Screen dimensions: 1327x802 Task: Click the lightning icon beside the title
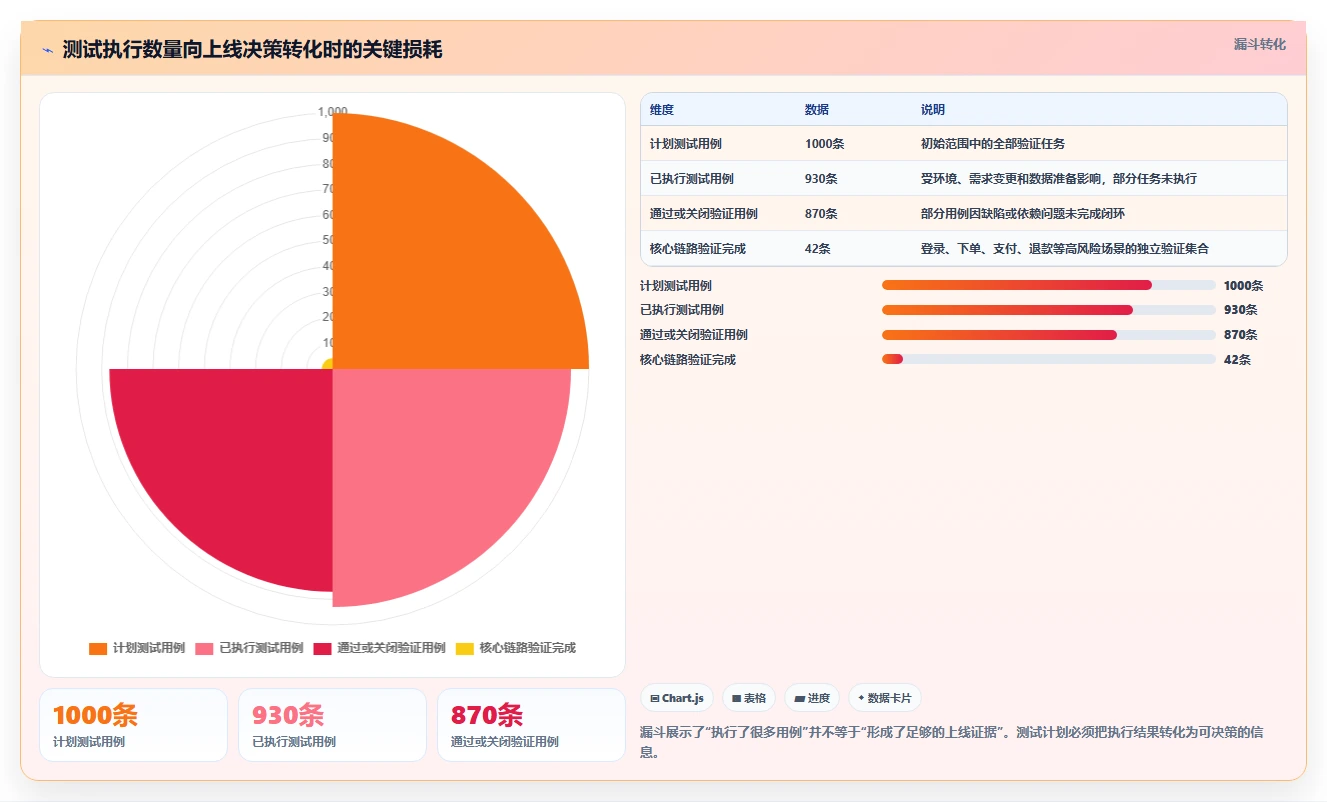tap(47, 50)
